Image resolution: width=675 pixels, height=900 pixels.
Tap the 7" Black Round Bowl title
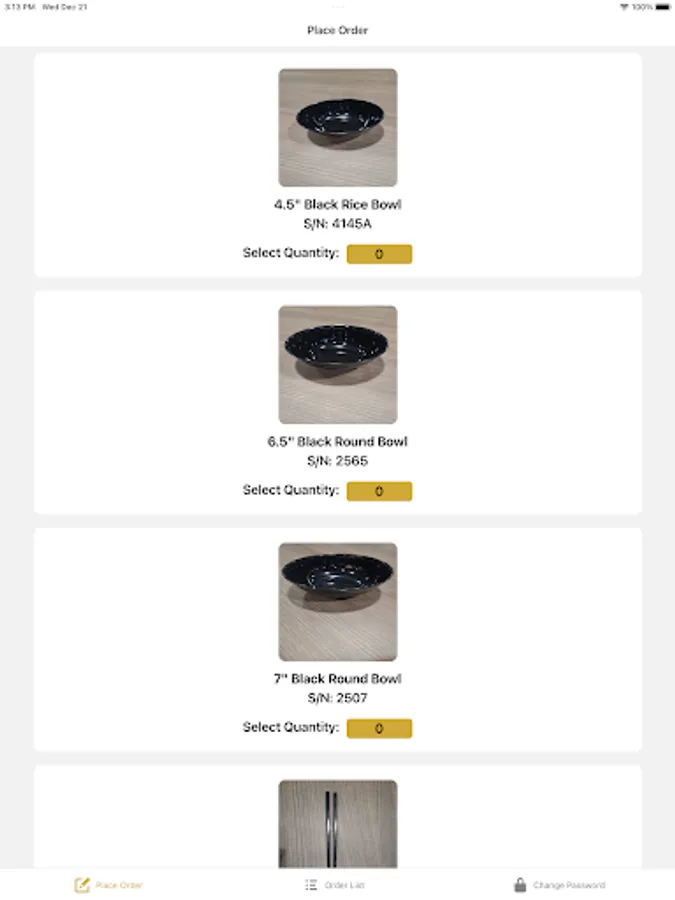coord(338,678)
